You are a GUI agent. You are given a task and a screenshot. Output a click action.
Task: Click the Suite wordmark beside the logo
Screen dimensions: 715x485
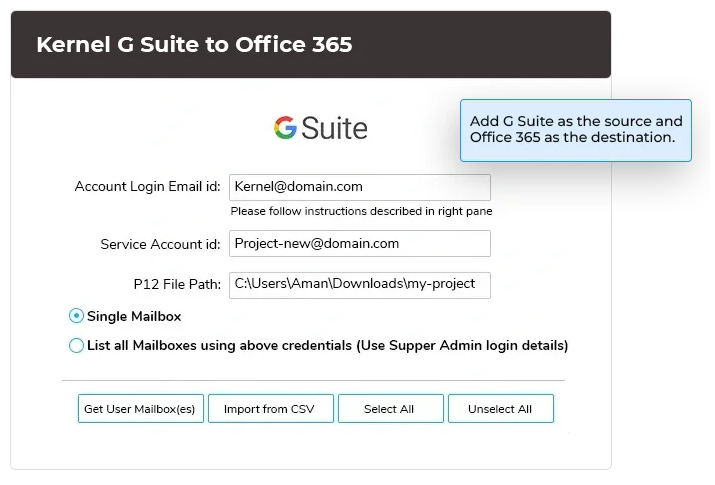pos(334,129)
